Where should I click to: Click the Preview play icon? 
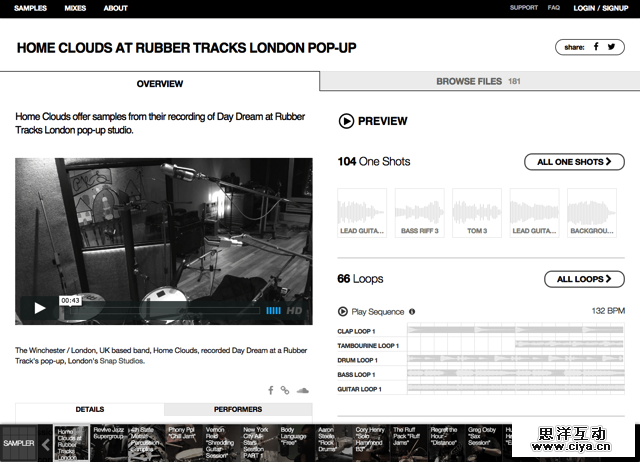point(346,121)
